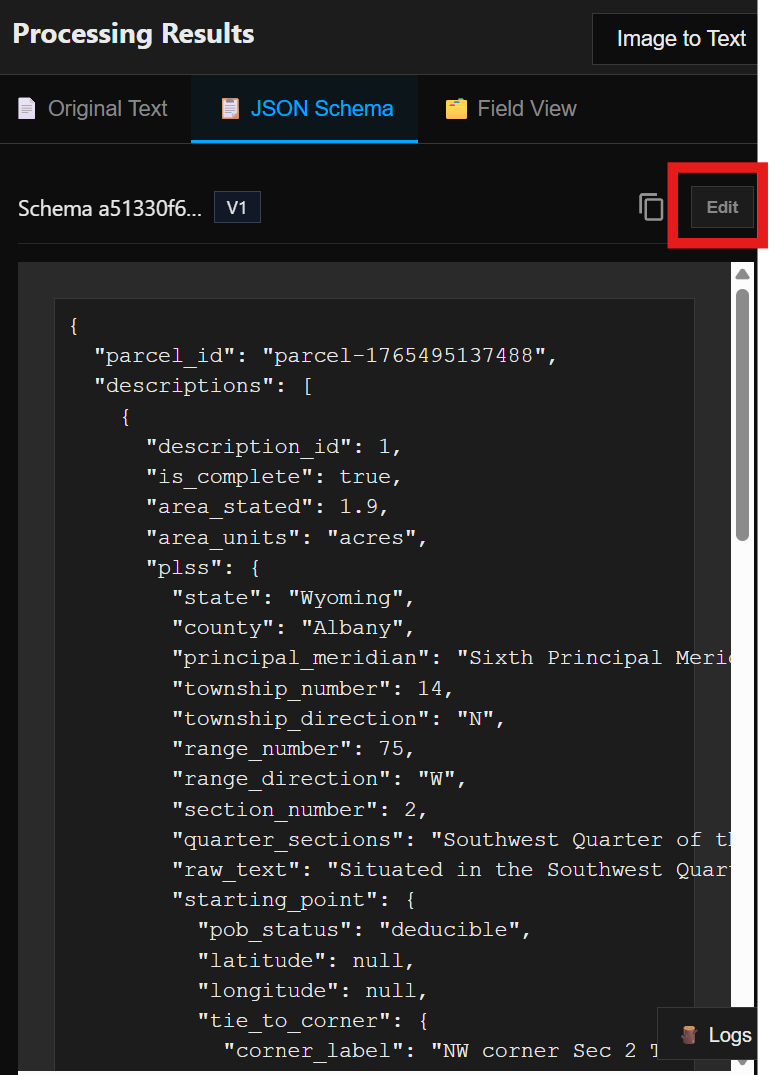Click the "longitude": null line
The width and height of the screenshot is (769, 1075).
click(313, 990)
